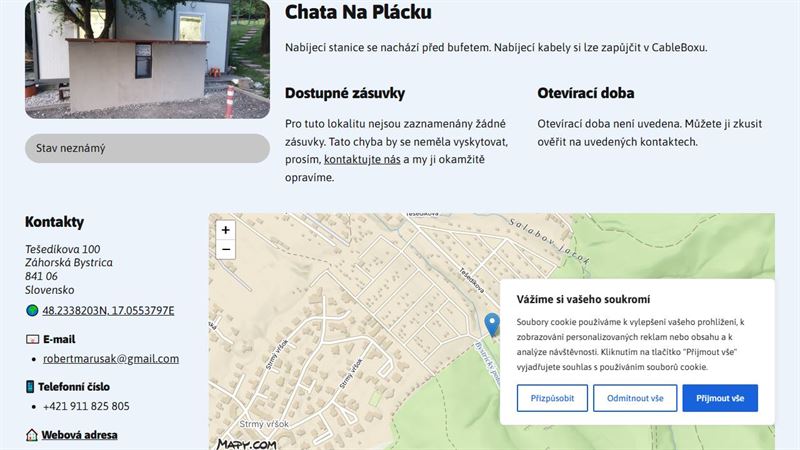Click the 'Záhorská Bystrica' address line

(69, 262)
